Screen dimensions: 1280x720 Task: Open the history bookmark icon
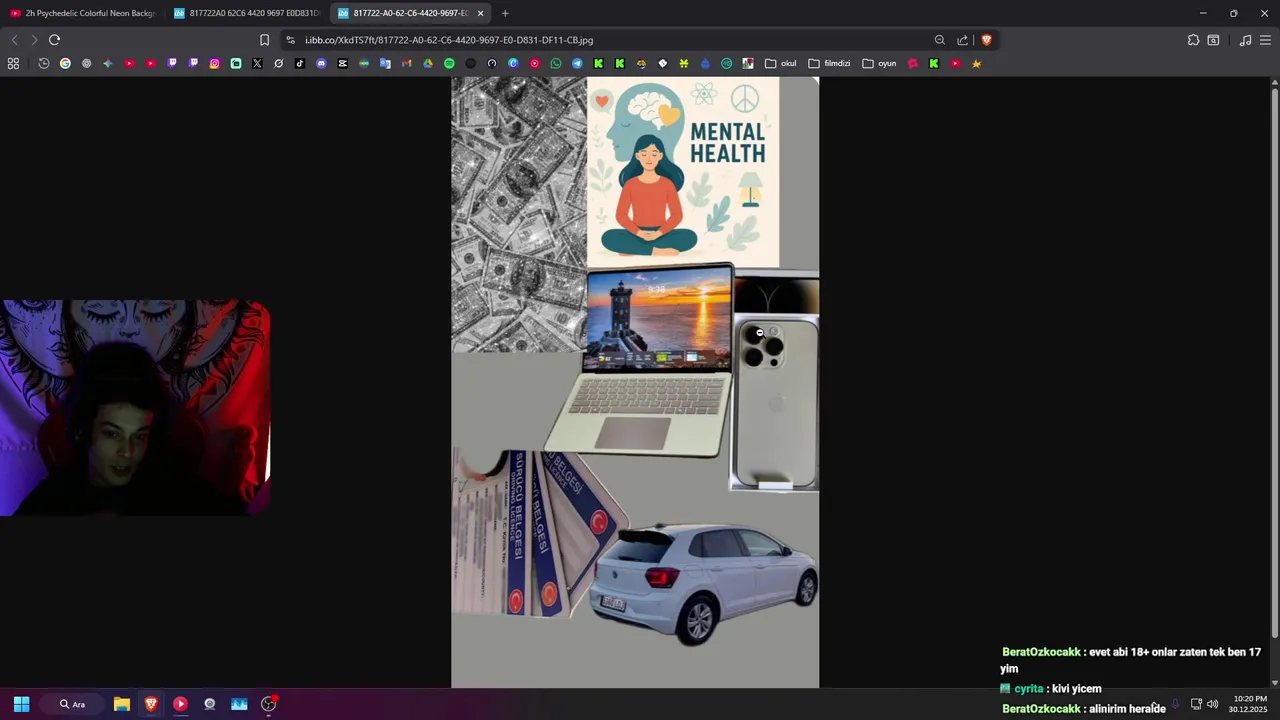click(x=44, y=63)
